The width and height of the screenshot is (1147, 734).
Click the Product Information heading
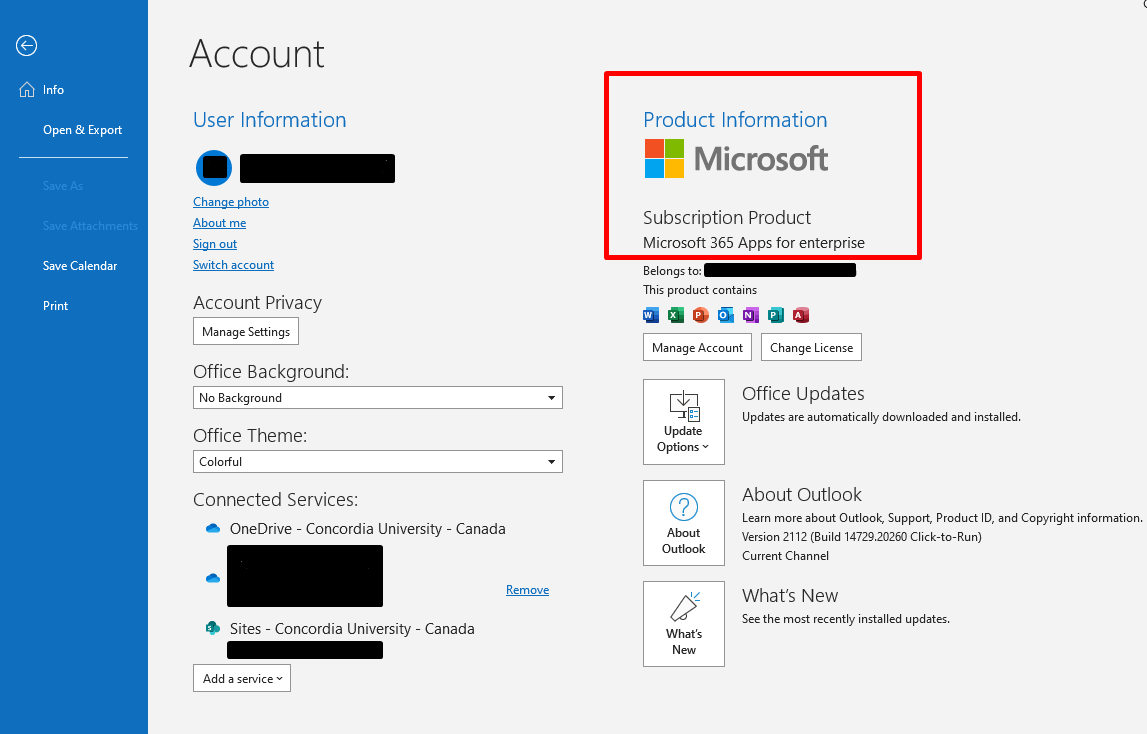735,120
